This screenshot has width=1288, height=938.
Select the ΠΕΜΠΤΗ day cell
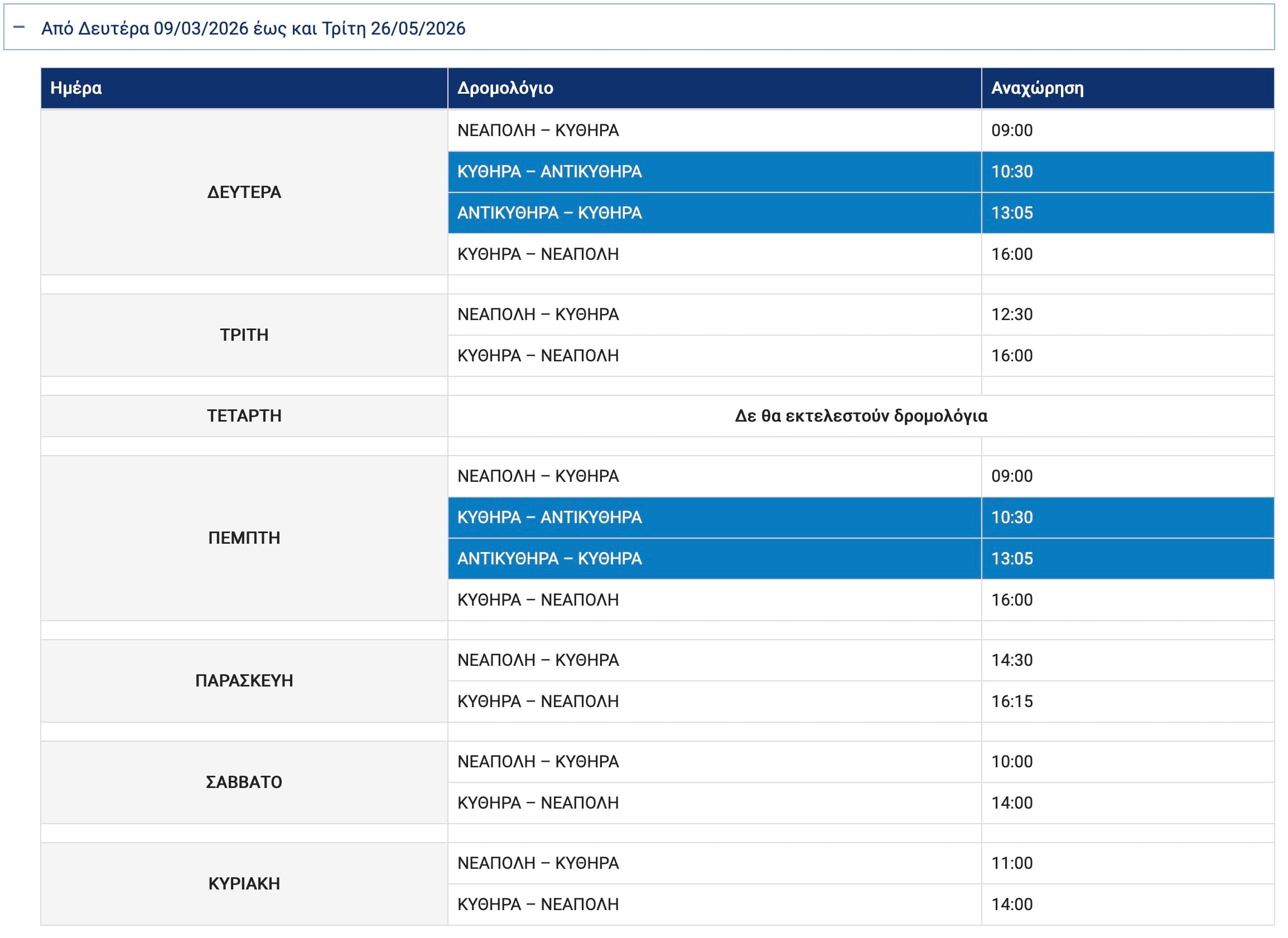[x=244, y=538]
